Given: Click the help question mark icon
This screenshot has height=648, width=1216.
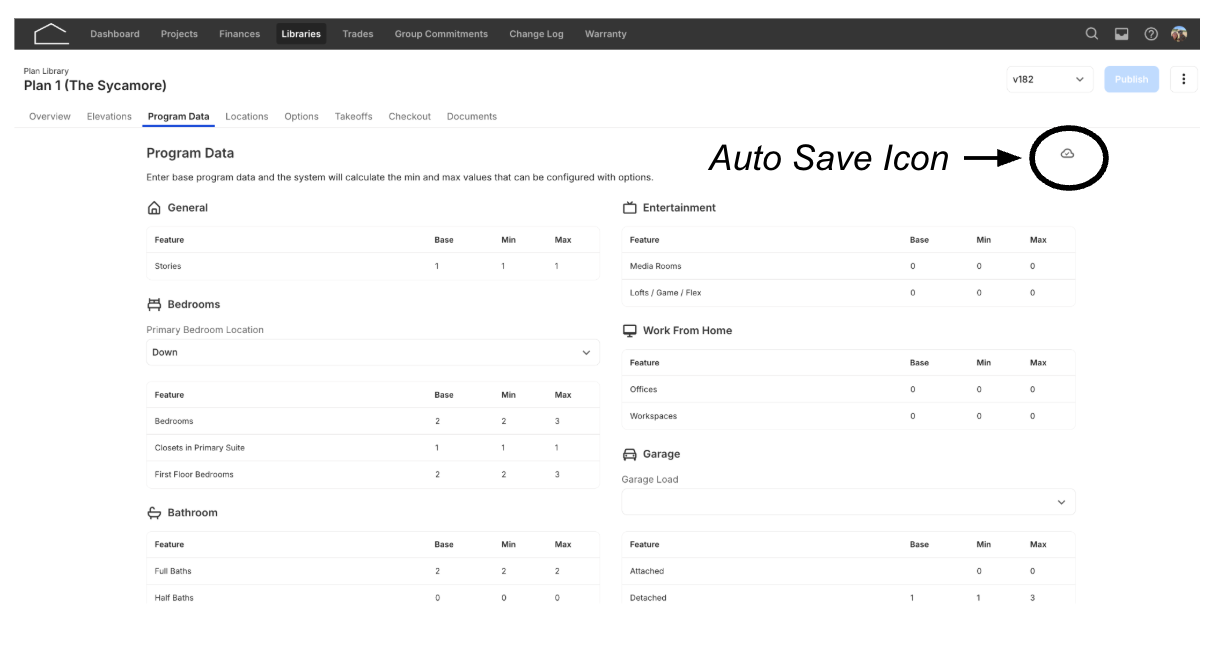Looking at the screenshot, I should (1151, 34).
